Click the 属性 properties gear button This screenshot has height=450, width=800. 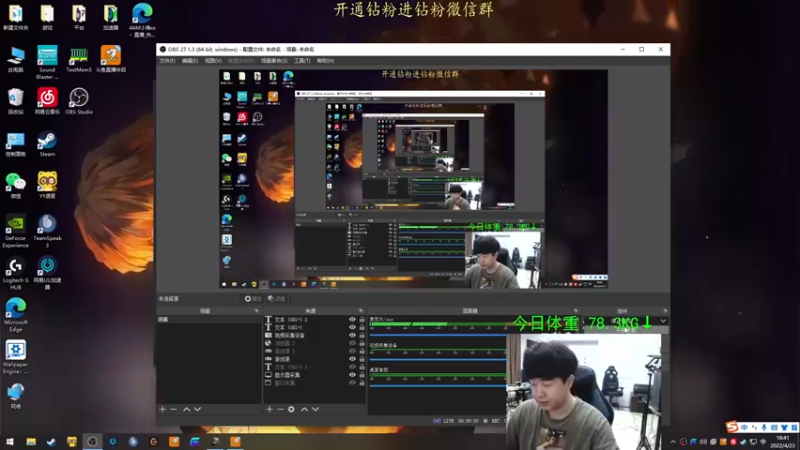[x=253, y=299]
